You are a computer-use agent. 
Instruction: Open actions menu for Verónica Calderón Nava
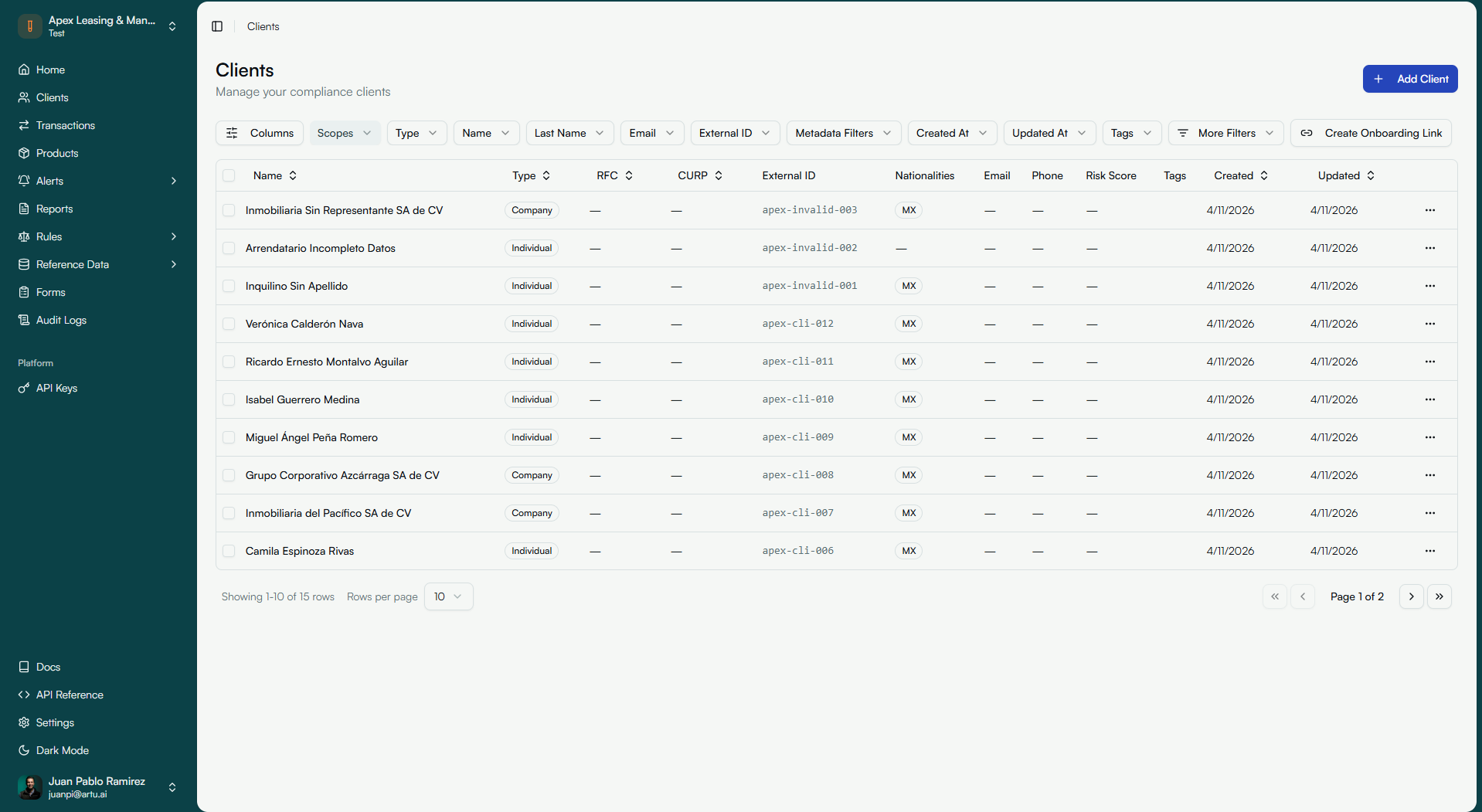point(1430,324)
